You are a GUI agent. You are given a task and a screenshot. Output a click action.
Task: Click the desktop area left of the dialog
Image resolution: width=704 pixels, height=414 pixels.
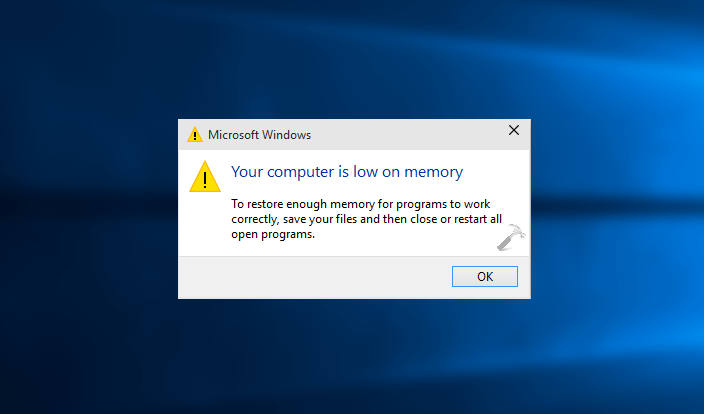tap(90, 210)
